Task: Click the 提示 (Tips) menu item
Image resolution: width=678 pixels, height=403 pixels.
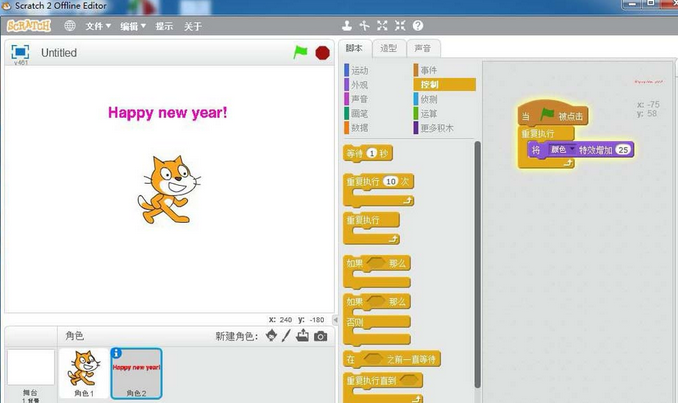Action: [x=164, y=25]
